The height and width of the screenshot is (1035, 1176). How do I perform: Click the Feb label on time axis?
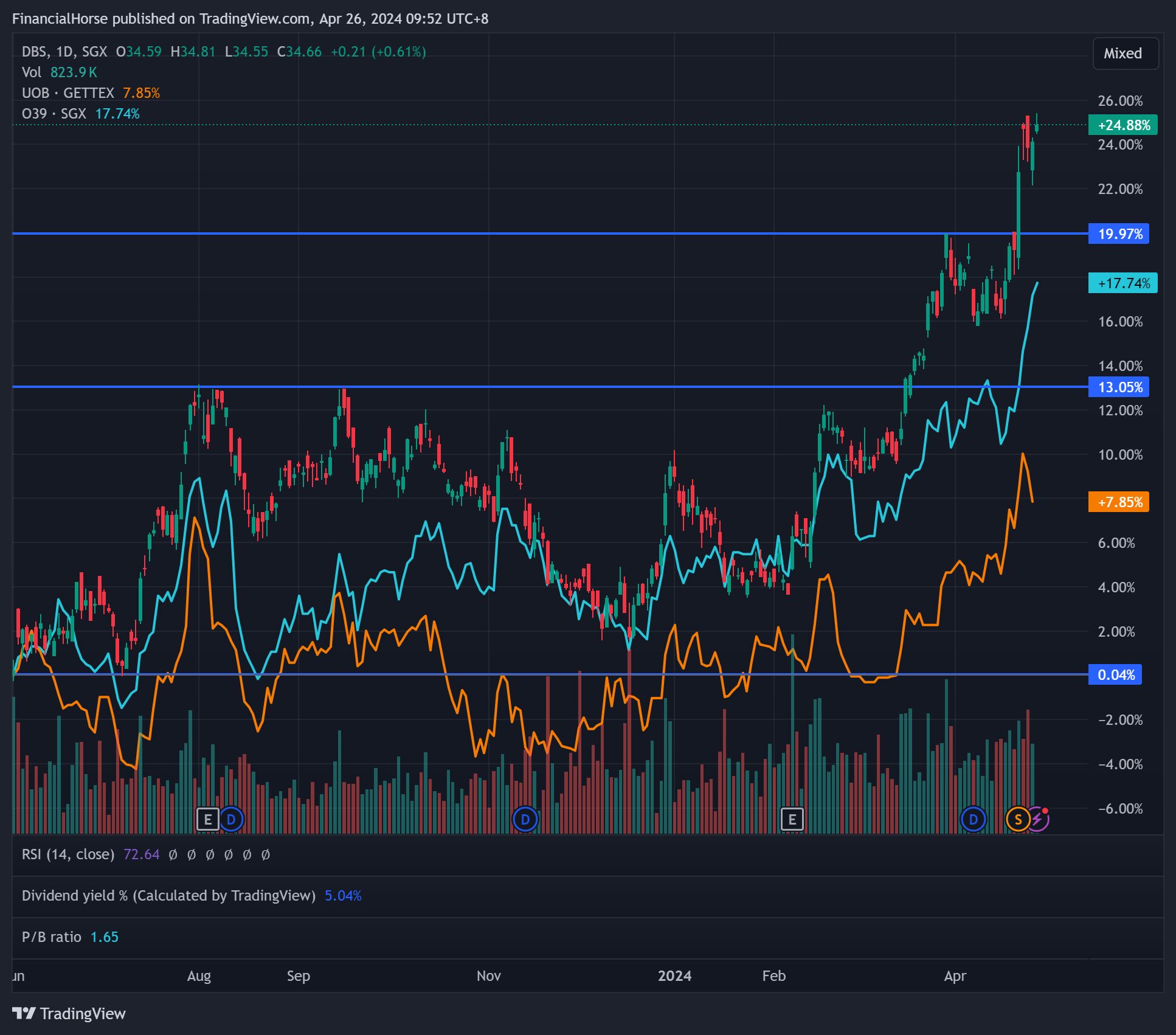[x=773, y=976]
